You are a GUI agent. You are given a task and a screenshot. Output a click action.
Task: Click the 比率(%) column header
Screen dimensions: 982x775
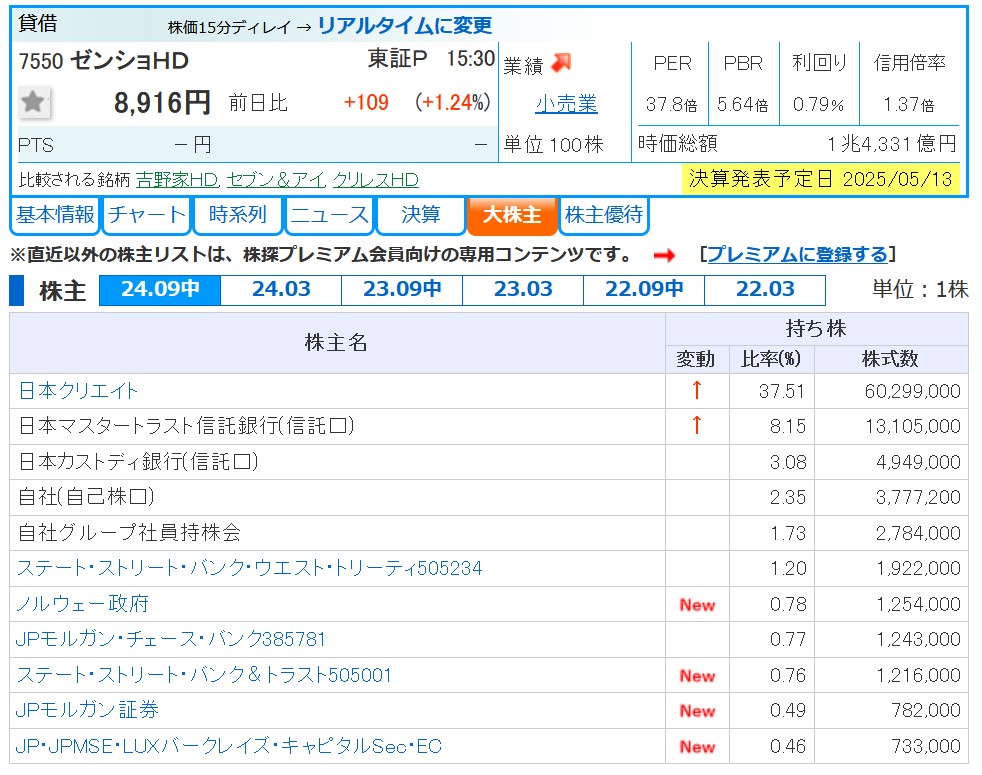(x=771, y=359)
